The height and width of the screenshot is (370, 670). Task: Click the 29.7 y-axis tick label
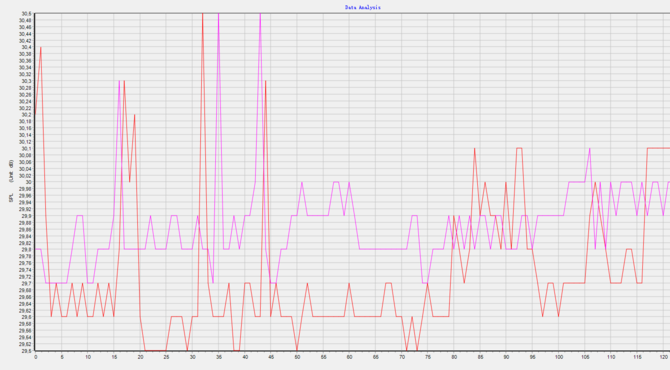click(x=26, y=284)
